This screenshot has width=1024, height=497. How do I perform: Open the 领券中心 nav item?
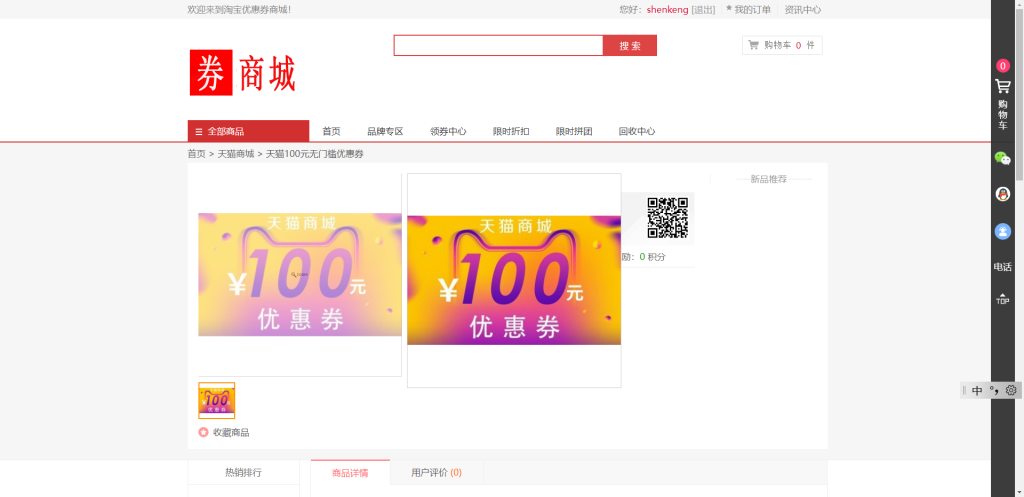pyautogui.click(x=448, y=131)
